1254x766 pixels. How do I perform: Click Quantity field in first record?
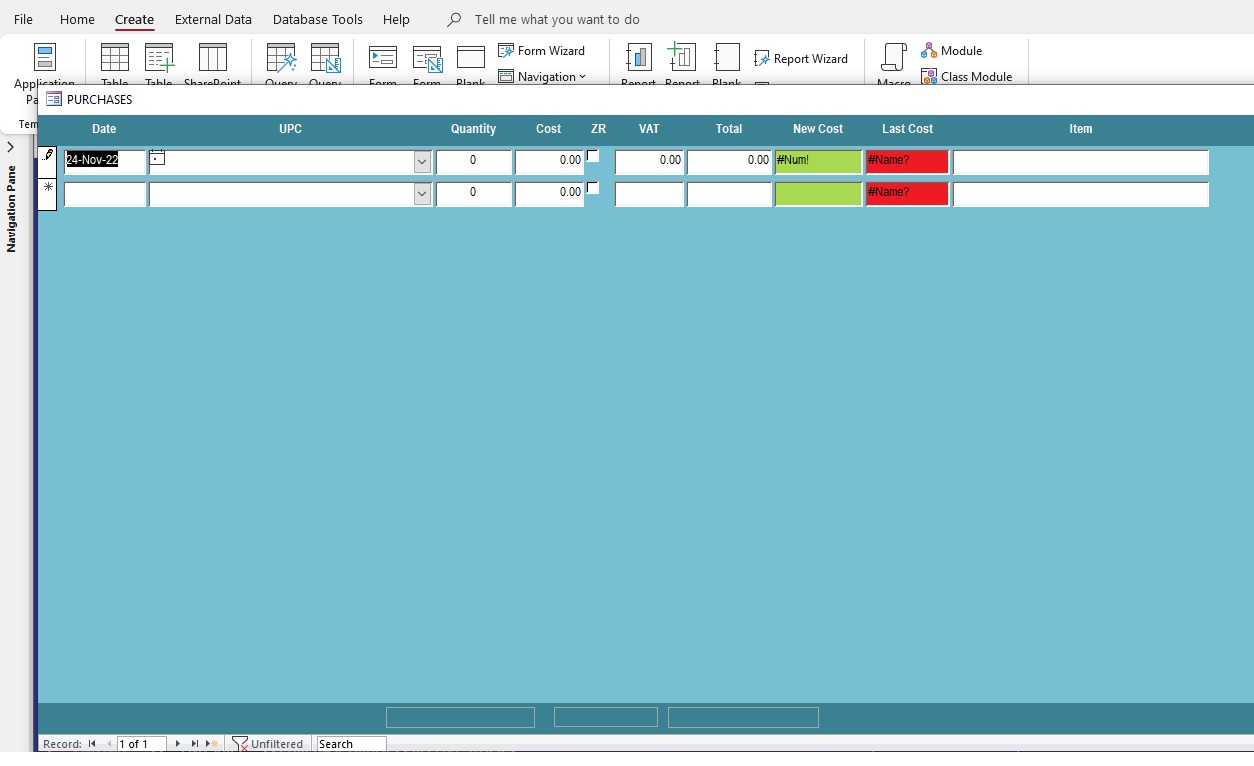[x=474, y=162]
